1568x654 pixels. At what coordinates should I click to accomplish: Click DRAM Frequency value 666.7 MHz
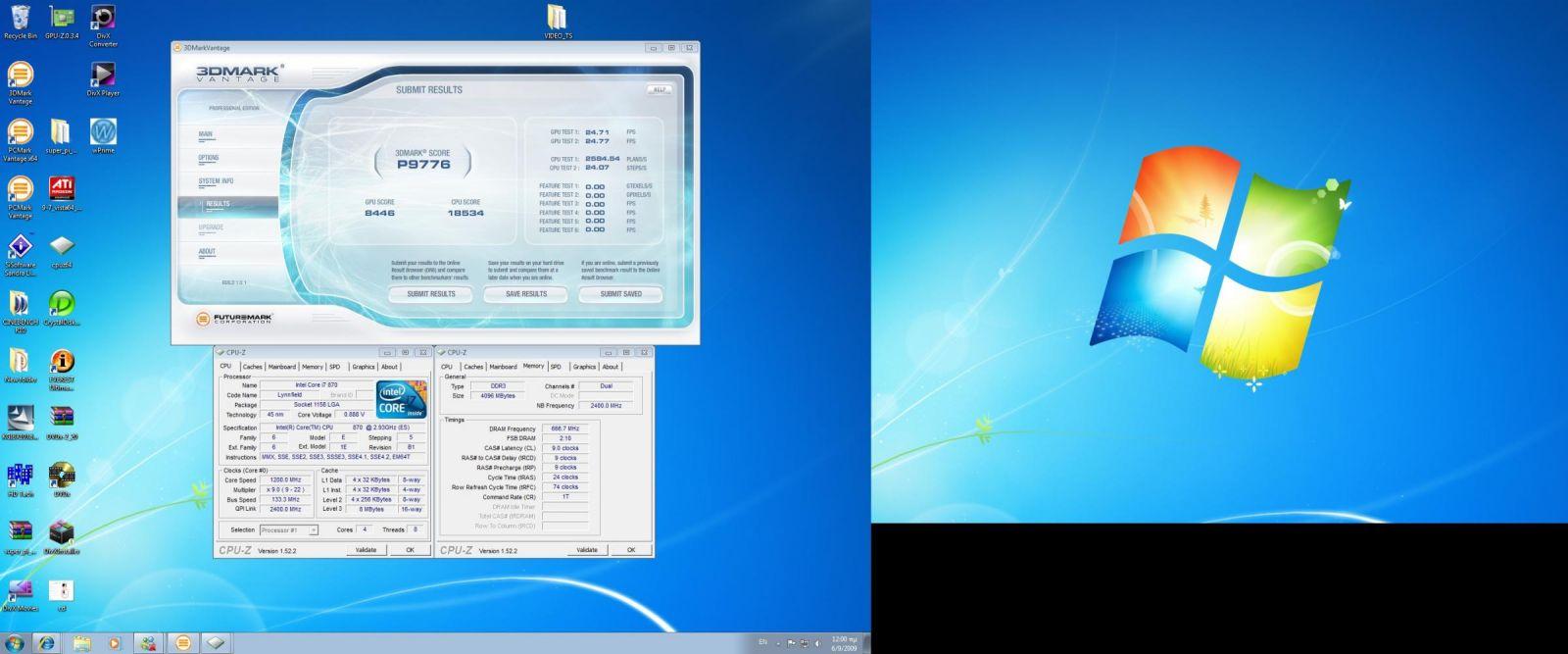(565, 428)
